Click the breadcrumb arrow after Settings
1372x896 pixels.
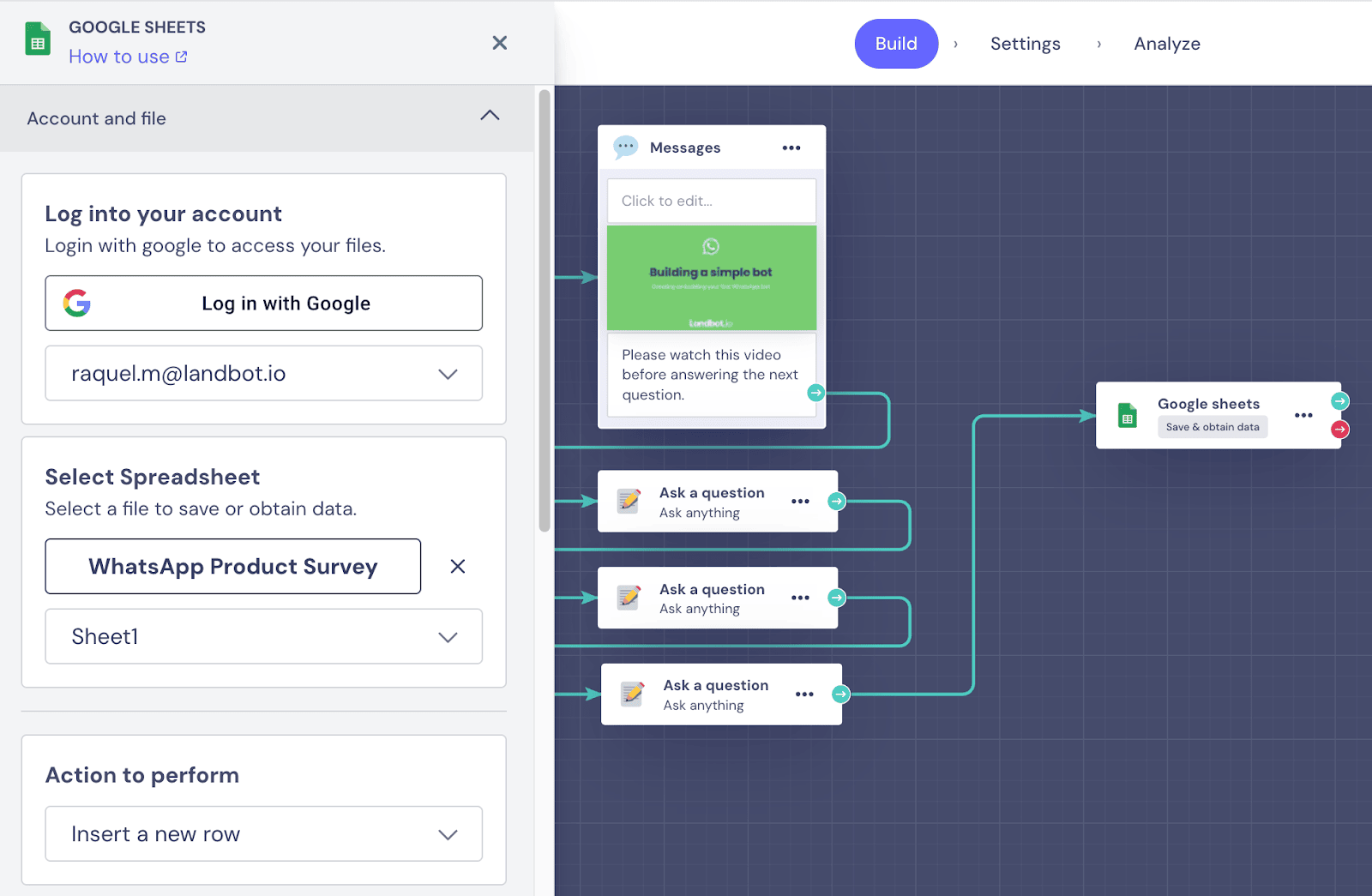[1098, 44]
